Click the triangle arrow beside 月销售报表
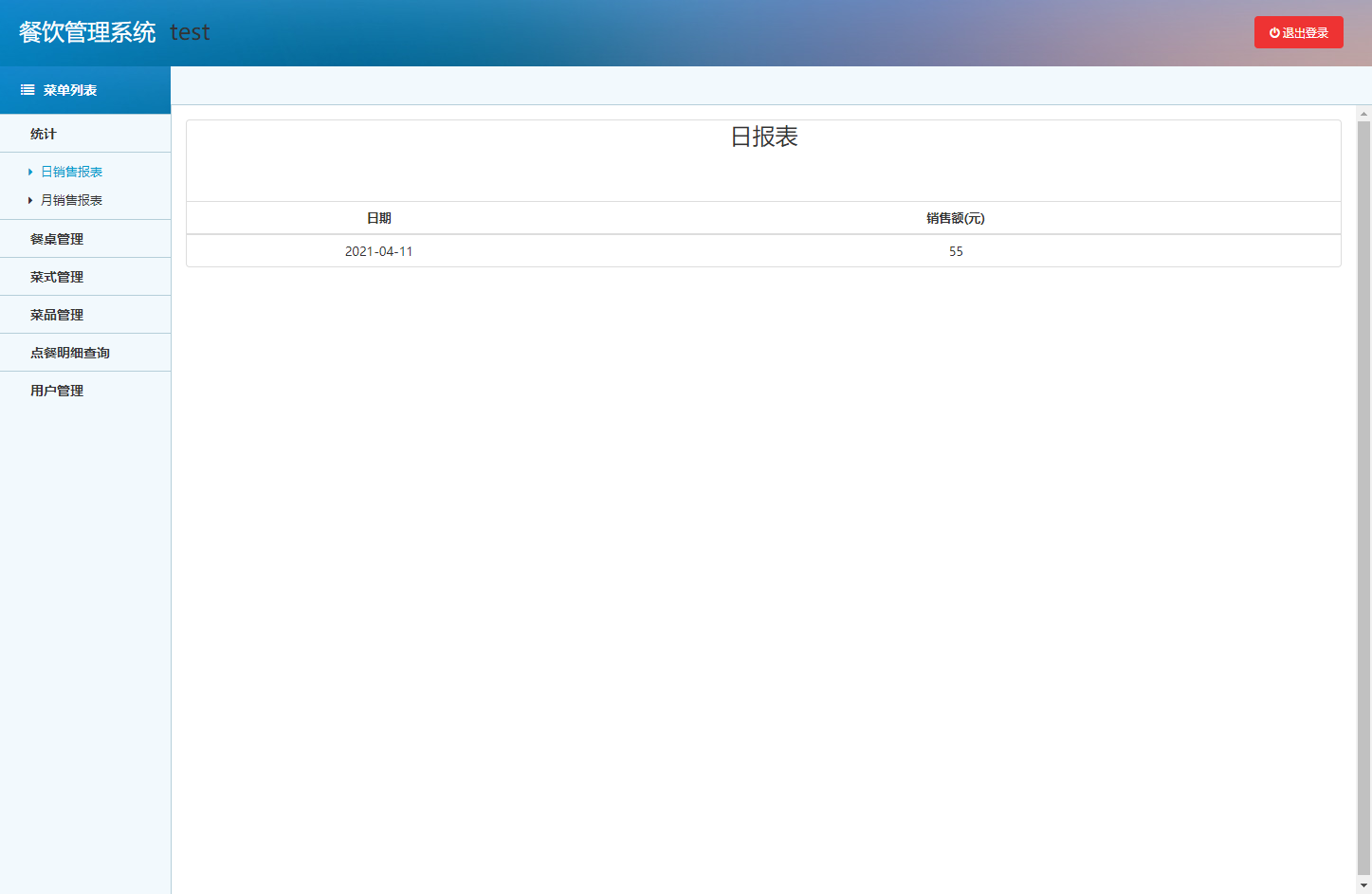This screenshot has width=1372, height=894. [x=30, y=200]
